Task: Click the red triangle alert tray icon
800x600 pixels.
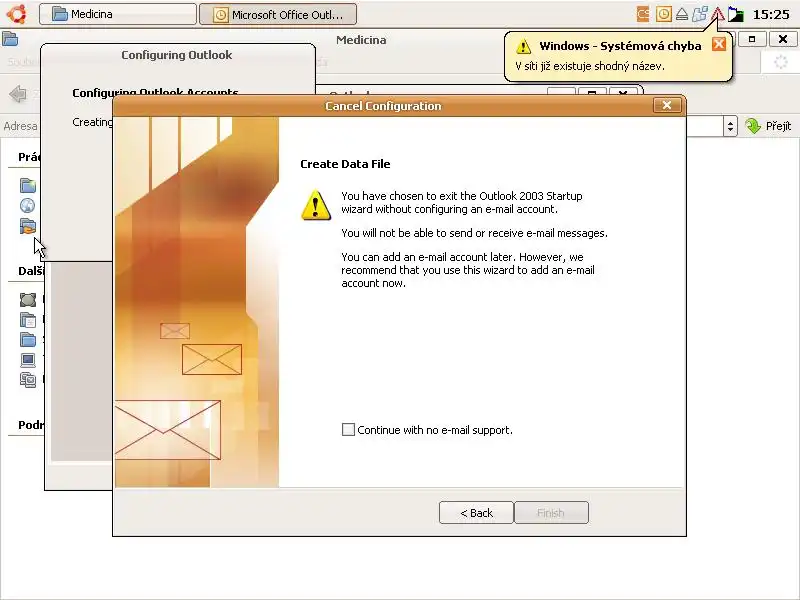Action: pos(718,14)
